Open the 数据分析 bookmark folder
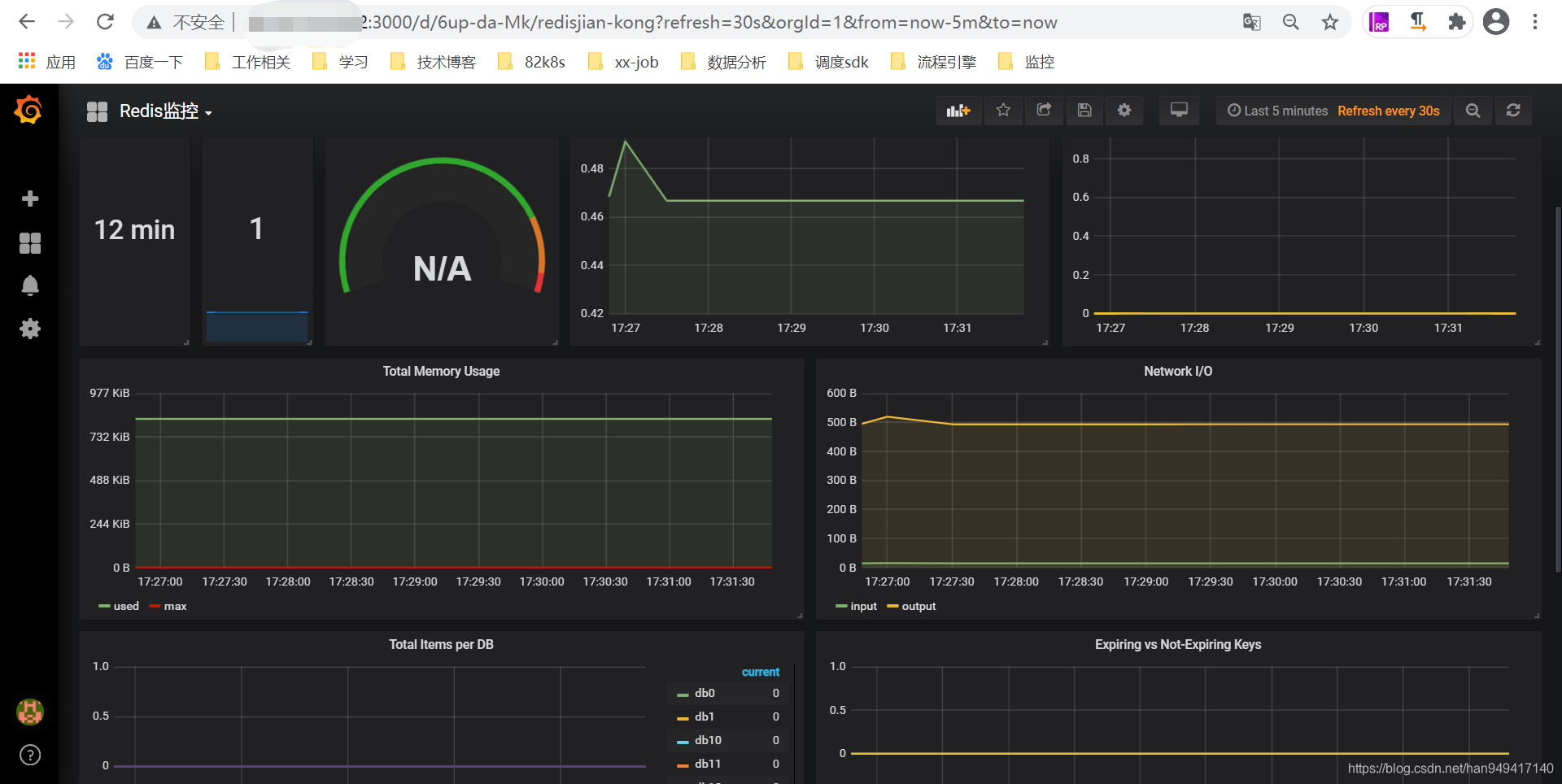This screenshot has width=1562, height=784. point(723,62)
